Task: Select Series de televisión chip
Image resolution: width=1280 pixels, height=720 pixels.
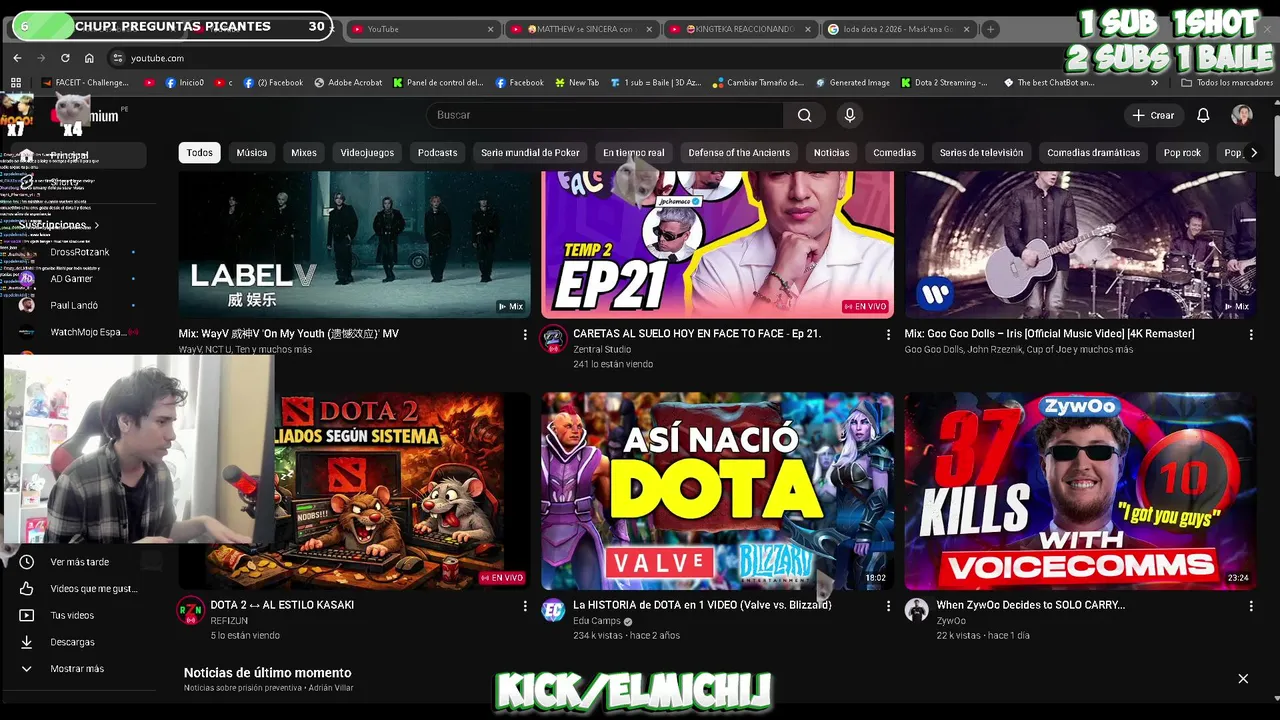Action: tap(981, 153)
